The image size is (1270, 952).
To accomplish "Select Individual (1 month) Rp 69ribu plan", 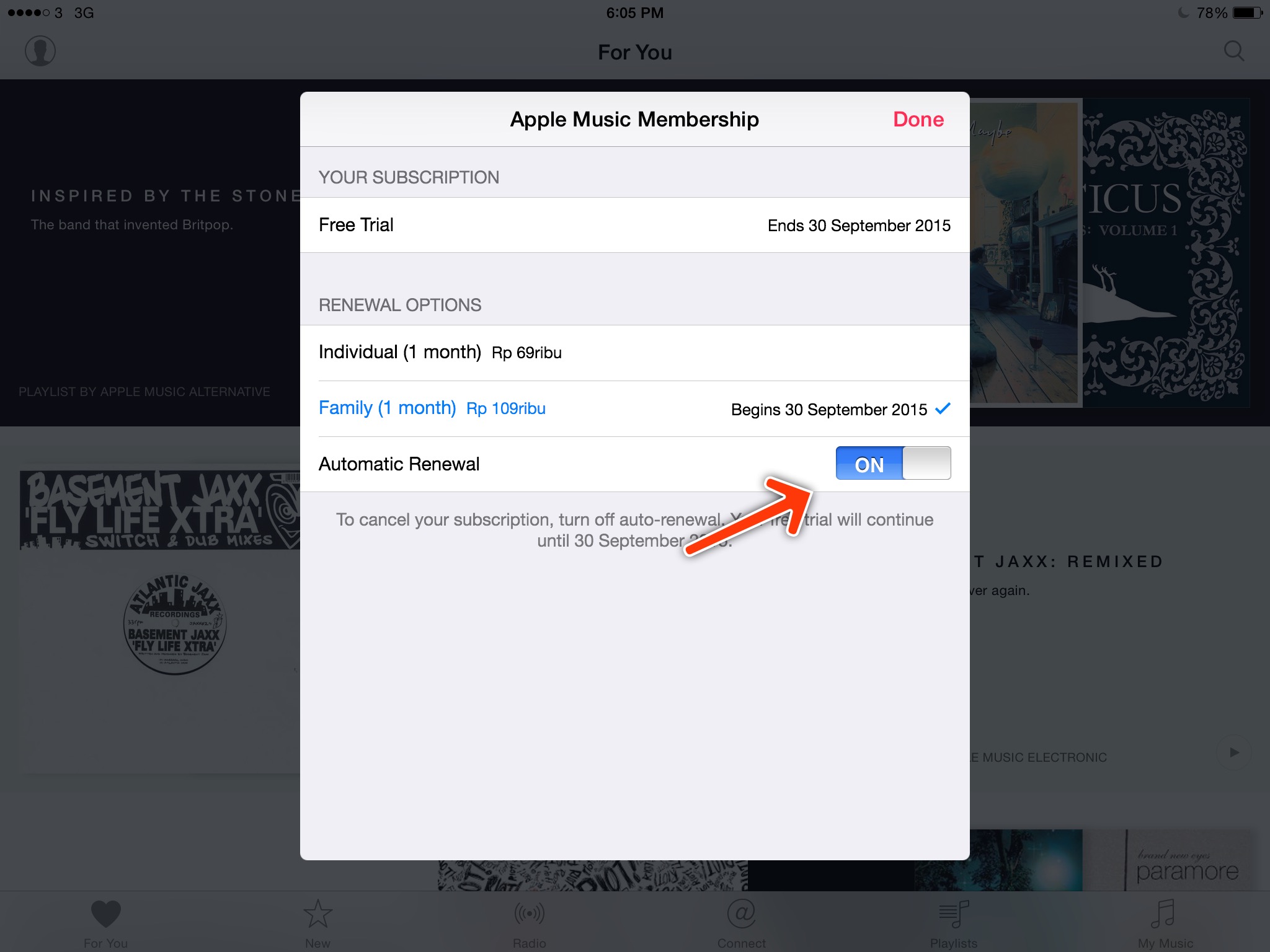I will [635, 353].
